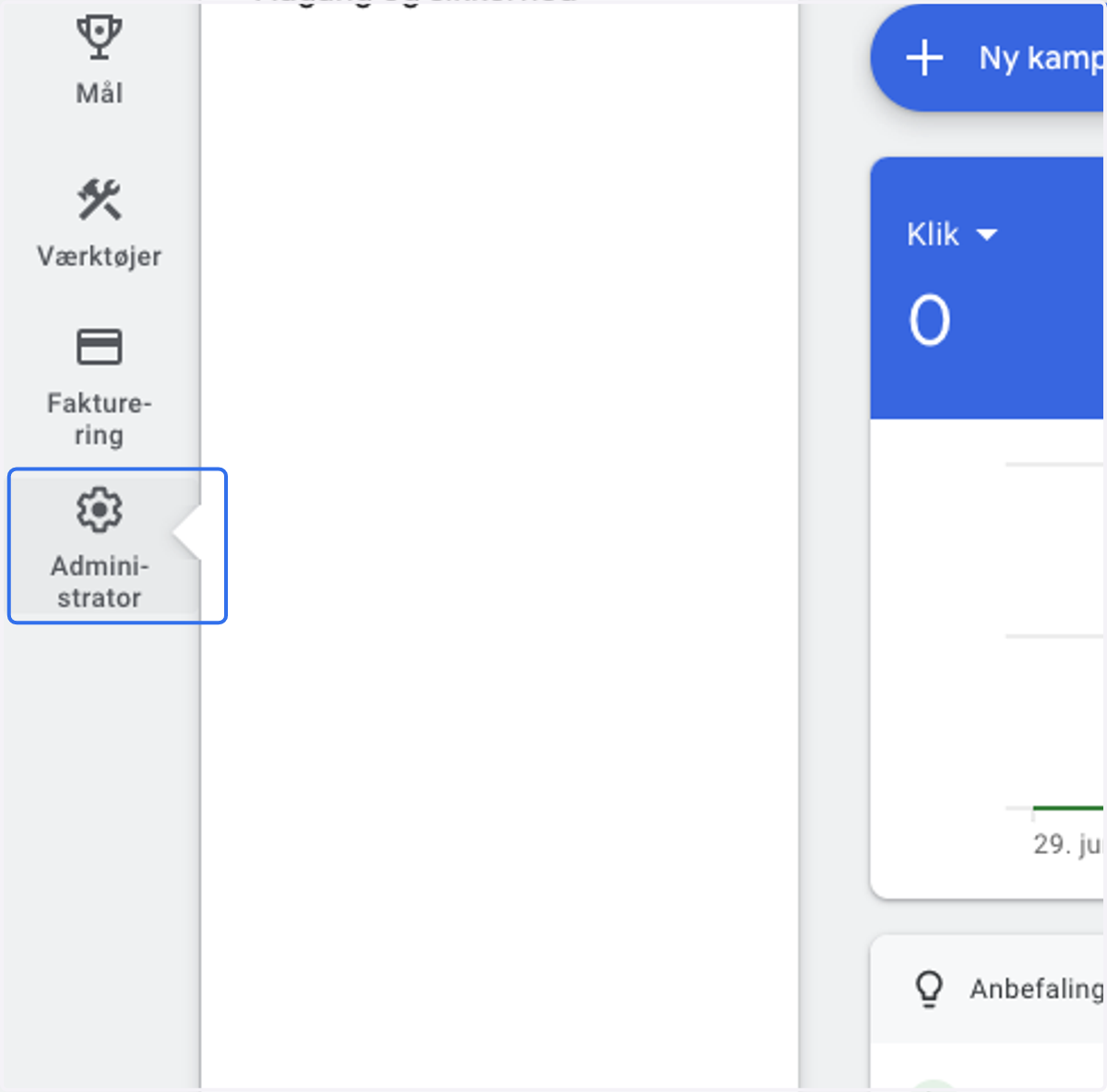Screen dimensions: 1107x1092
Task: Open the Fakturering credit card icon
Action: coord(99,348)
